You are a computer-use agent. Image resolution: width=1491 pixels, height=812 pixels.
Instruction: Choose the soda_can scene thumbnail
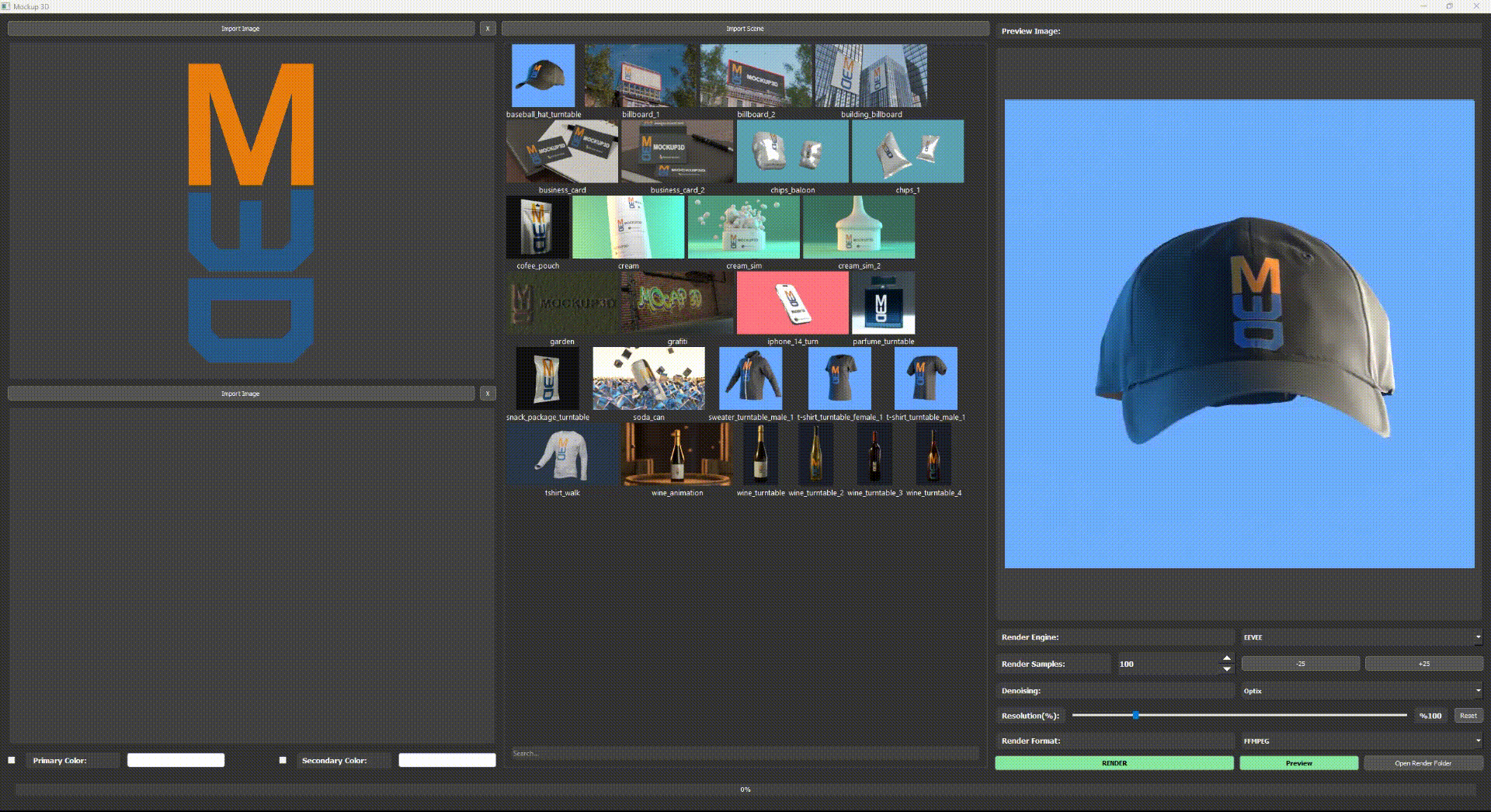(x=648, y=378)
